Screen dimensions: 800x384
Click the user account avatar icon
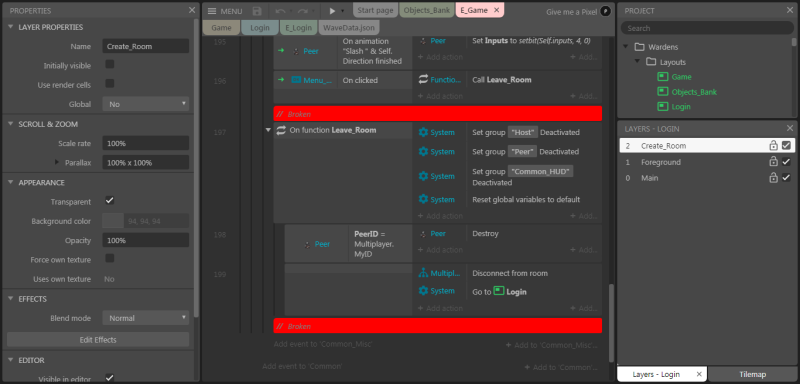[x=606, y=11]
